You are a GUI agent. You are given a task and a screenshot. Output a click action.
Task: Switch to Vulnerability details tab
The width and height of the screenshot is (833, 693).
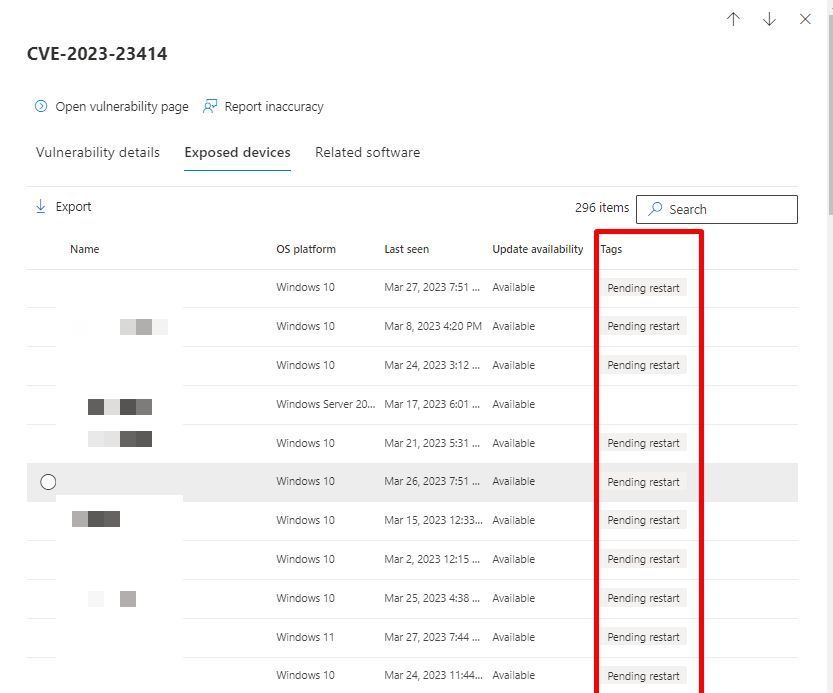coord(98,153)
